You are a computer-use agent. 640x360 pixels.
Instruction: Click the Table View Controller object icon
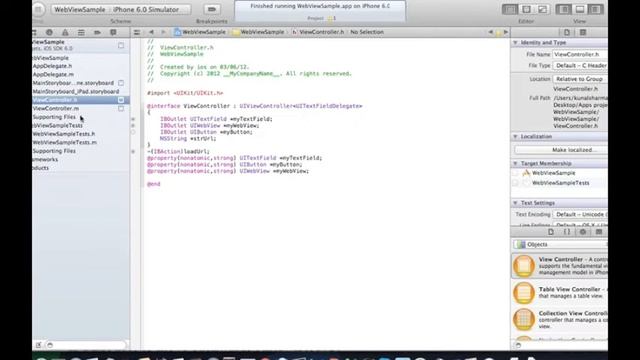click(524, 293)
